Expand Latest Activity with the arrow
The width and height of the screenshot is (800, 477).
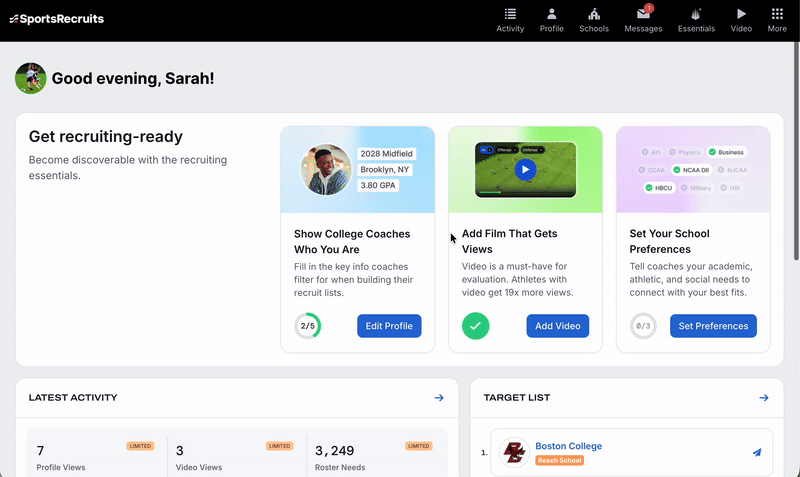pyautogui.click(x=439, y=398)
